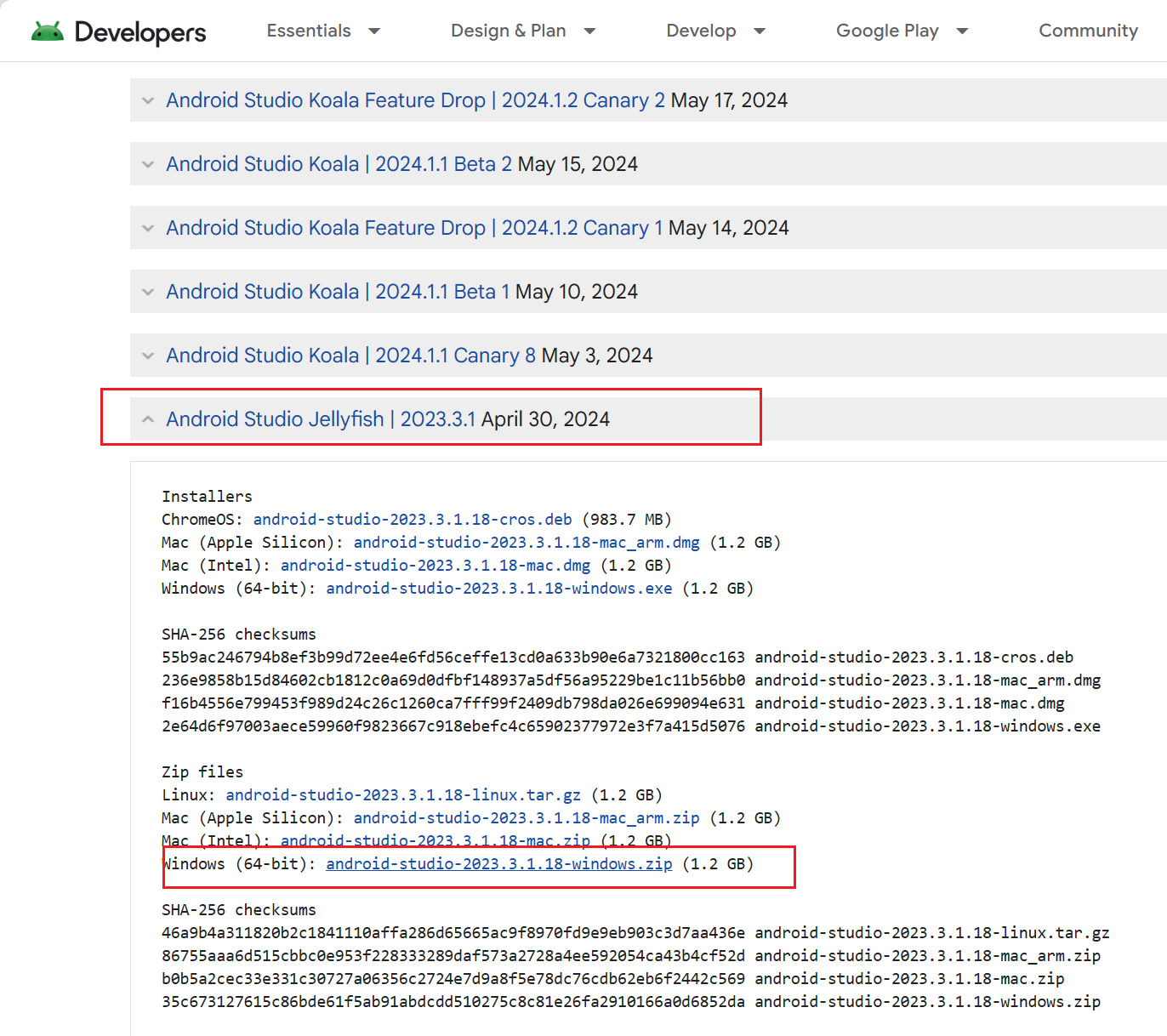Download the Intel mac.zip archive
The image size is (1167, 1036).
point(435,840)
